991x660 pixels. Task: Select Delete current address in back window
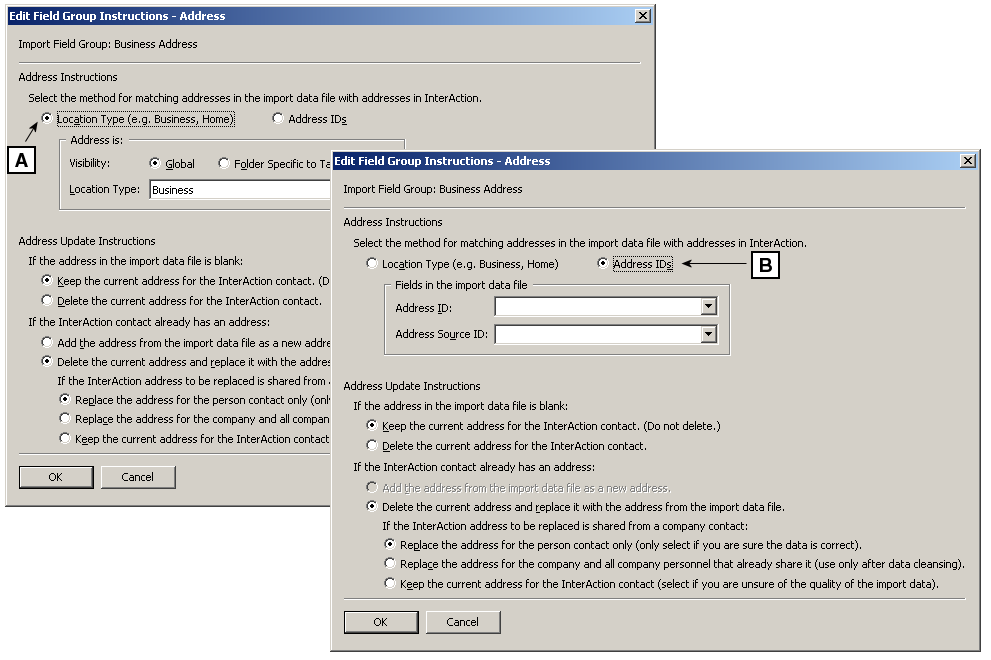click(x=47, y=300)
